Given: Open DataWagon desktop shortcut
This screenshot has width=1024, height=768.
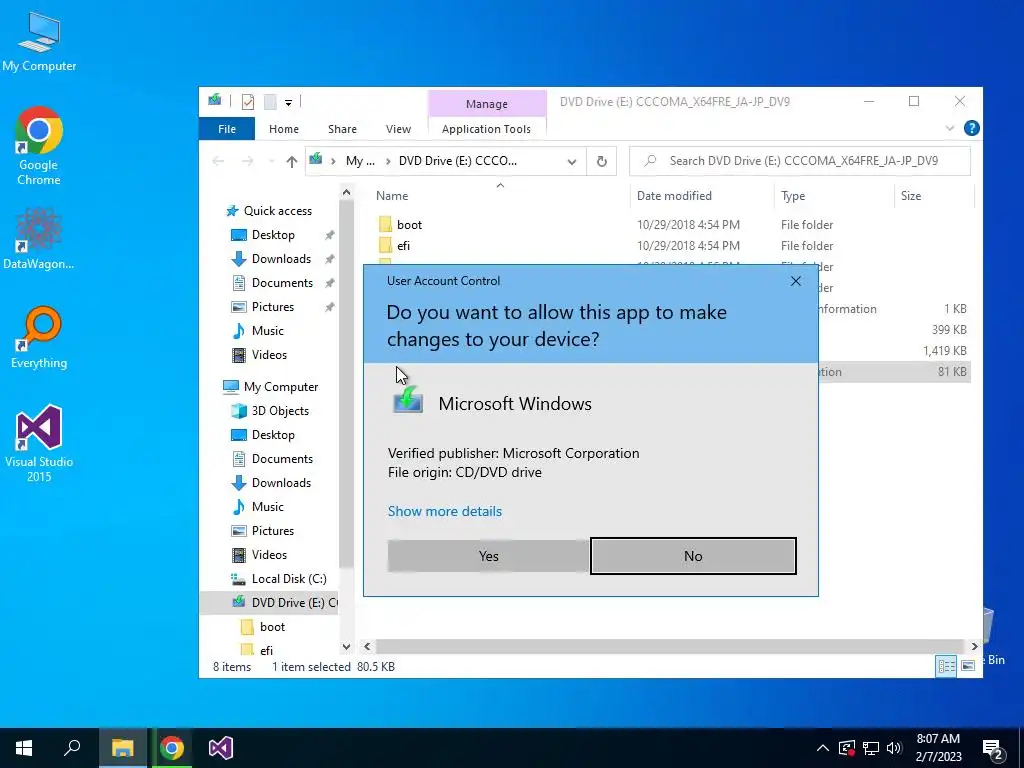Looking at the screenshot, I should [39, 239].
